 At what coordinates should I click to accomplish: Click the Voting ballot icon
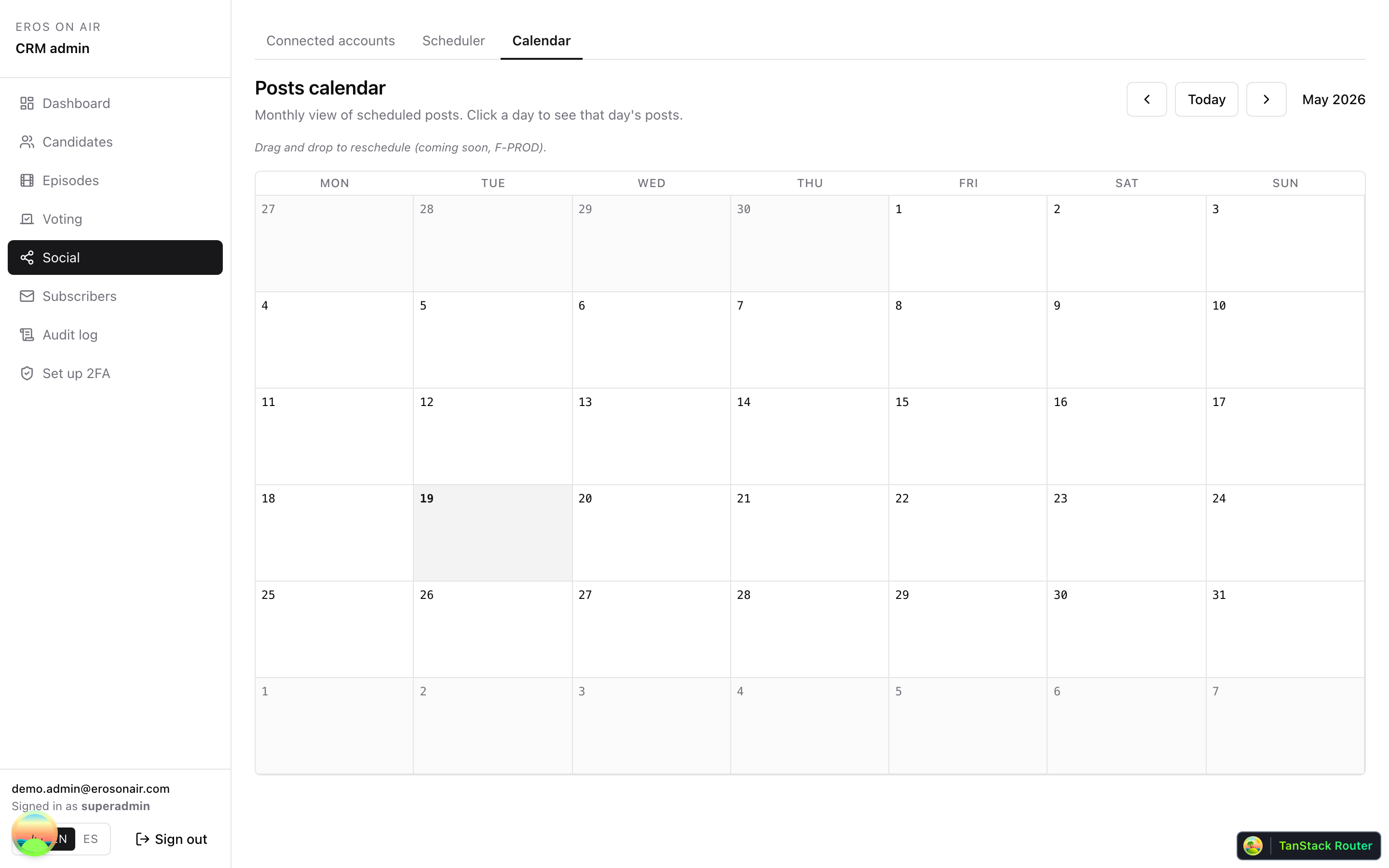(27, 219)
